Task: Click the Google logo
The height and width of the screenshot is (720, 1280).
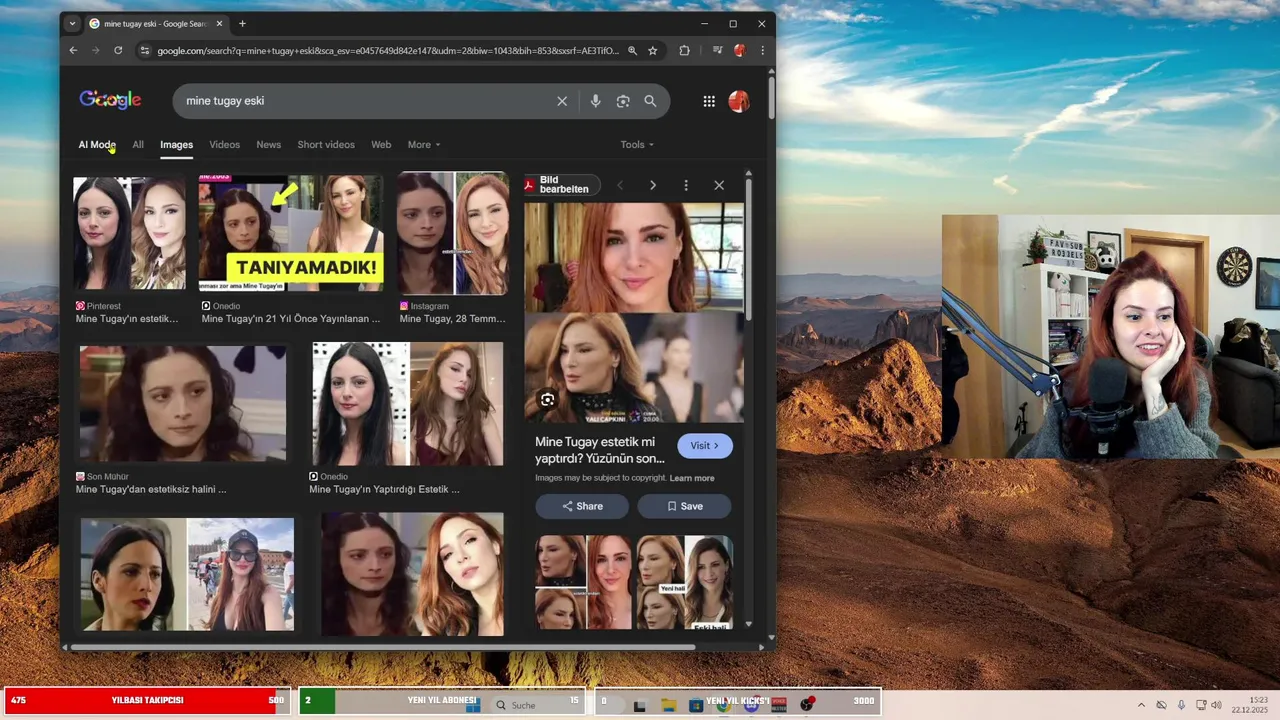Action: pyautogui.click(x=110, y=100)
